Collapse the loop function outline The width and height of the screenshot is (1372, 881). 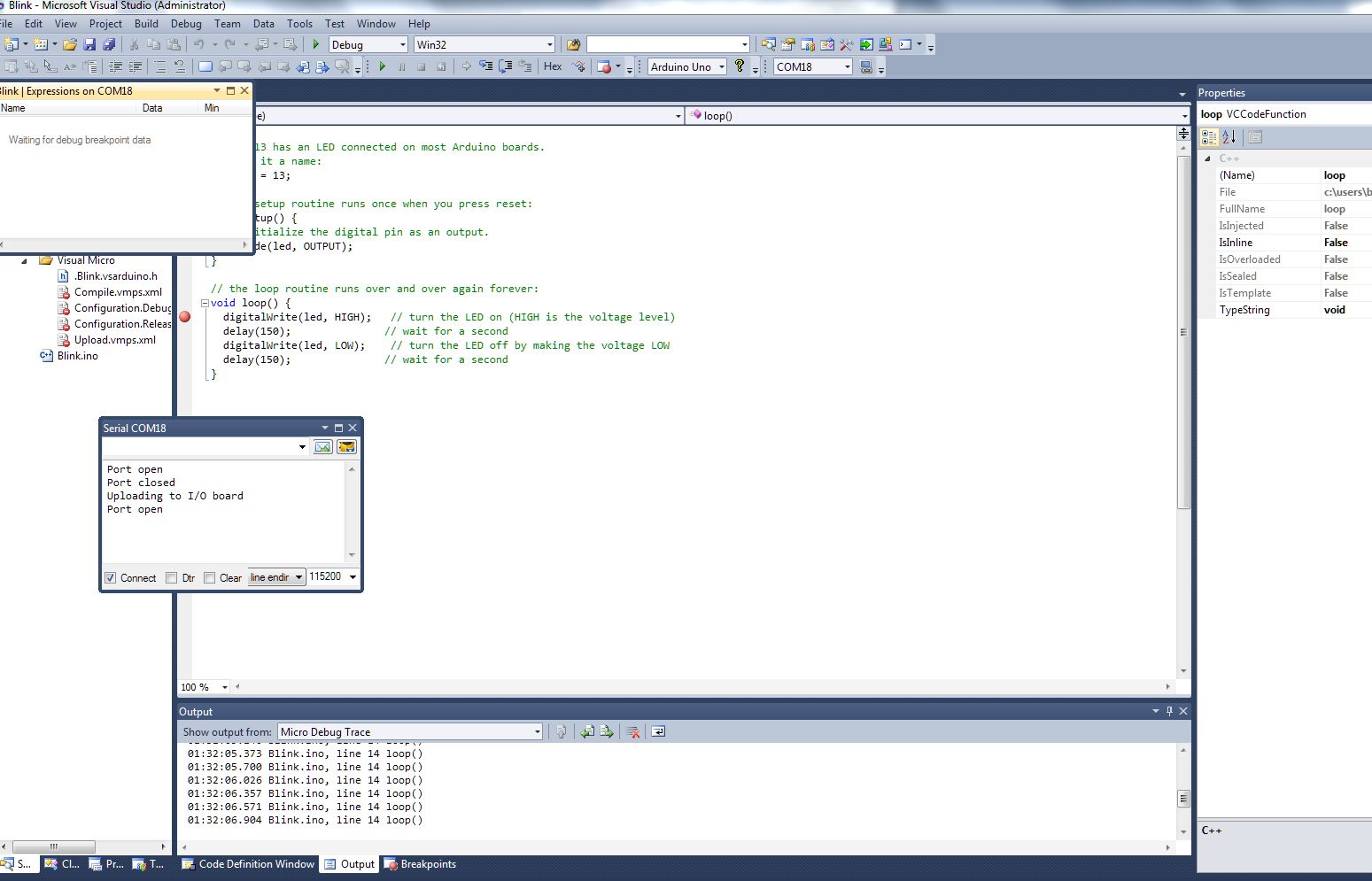[205, 303]
